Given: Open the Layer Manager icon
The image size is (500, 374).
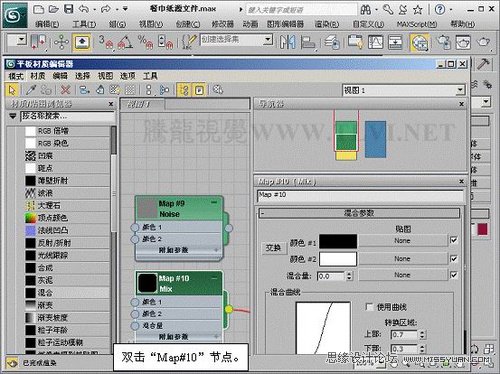Looking at the screenshot, I should [332, 42].
